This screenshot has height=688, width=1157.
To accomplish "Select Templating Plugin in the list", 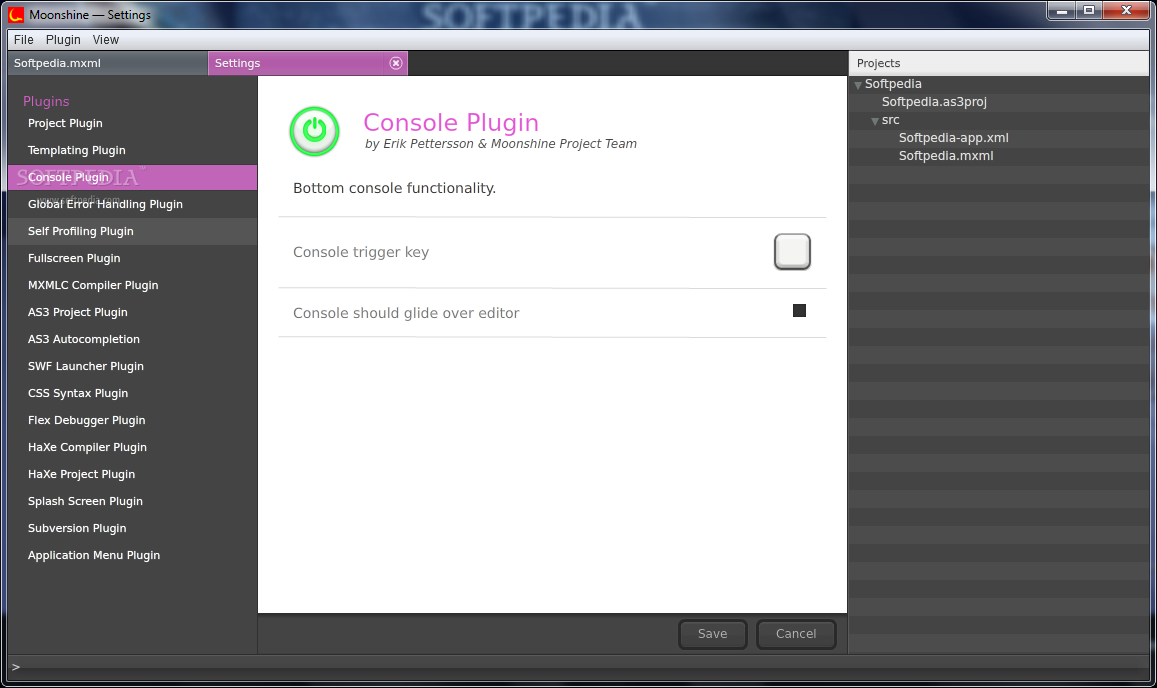I will 133,151.
